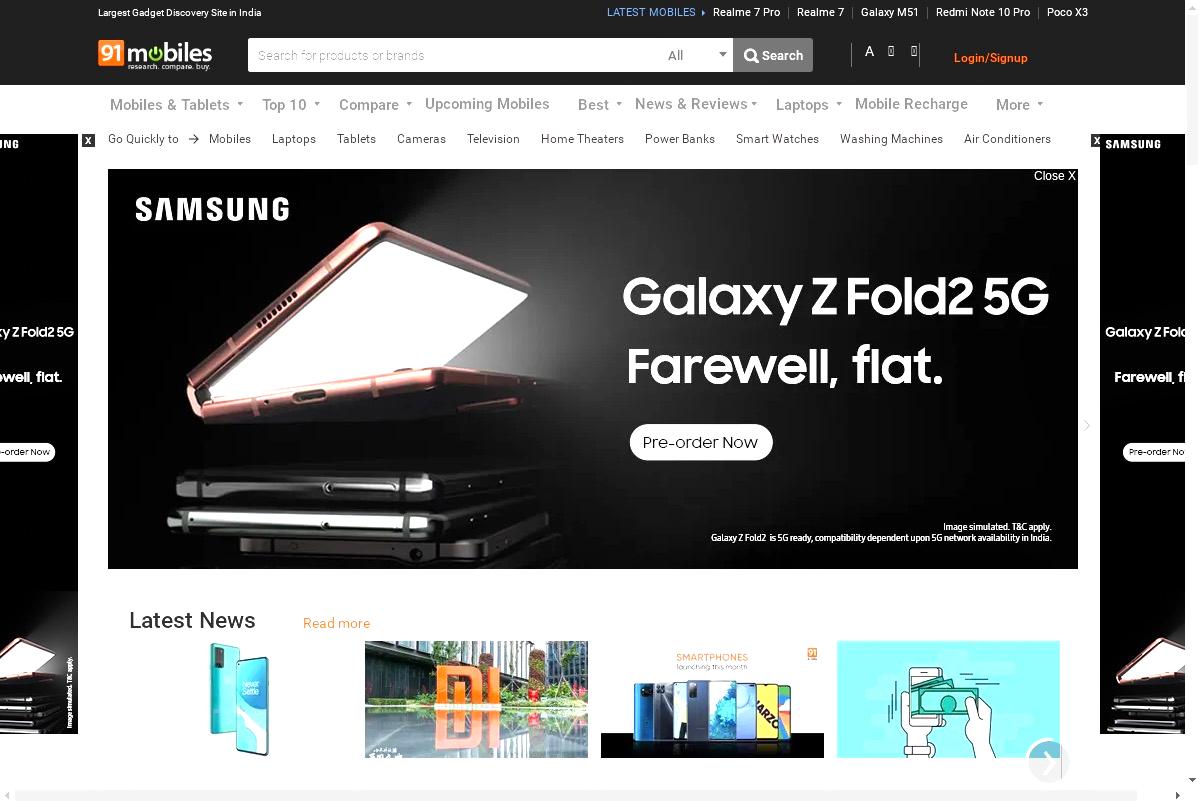Click the round next arrow in Latest News
The height and width of the screenshot is (803, 1200).
point(1048,762)
